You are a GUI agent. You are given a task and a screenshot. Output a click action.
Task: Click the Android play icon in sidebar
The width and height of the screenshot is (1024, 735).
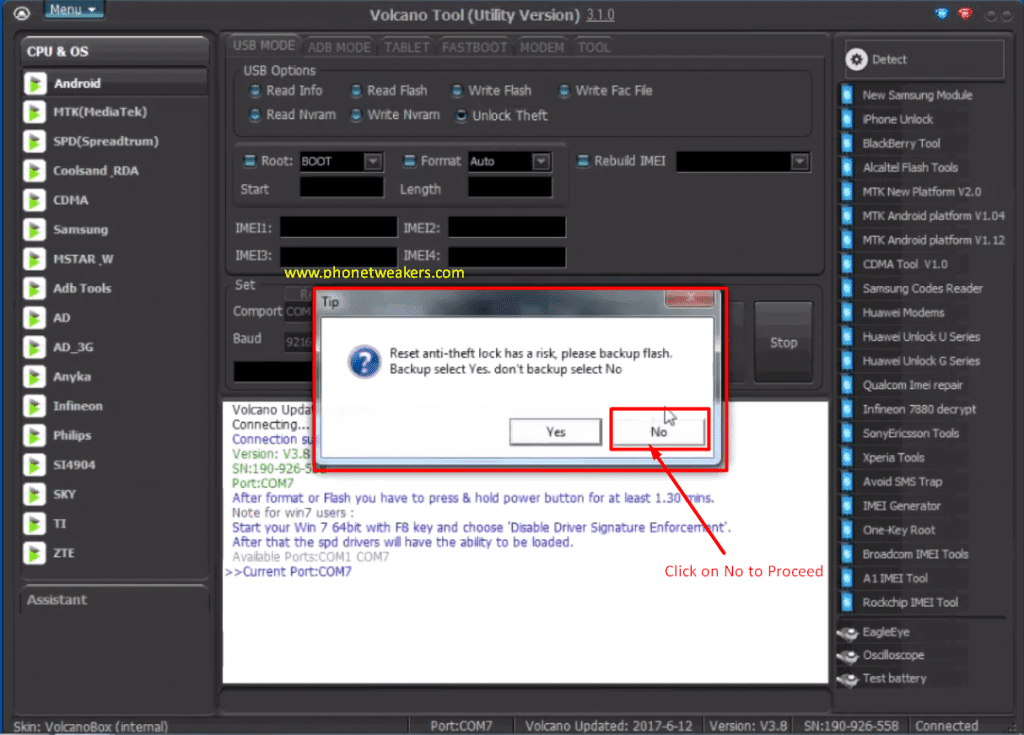34,83
